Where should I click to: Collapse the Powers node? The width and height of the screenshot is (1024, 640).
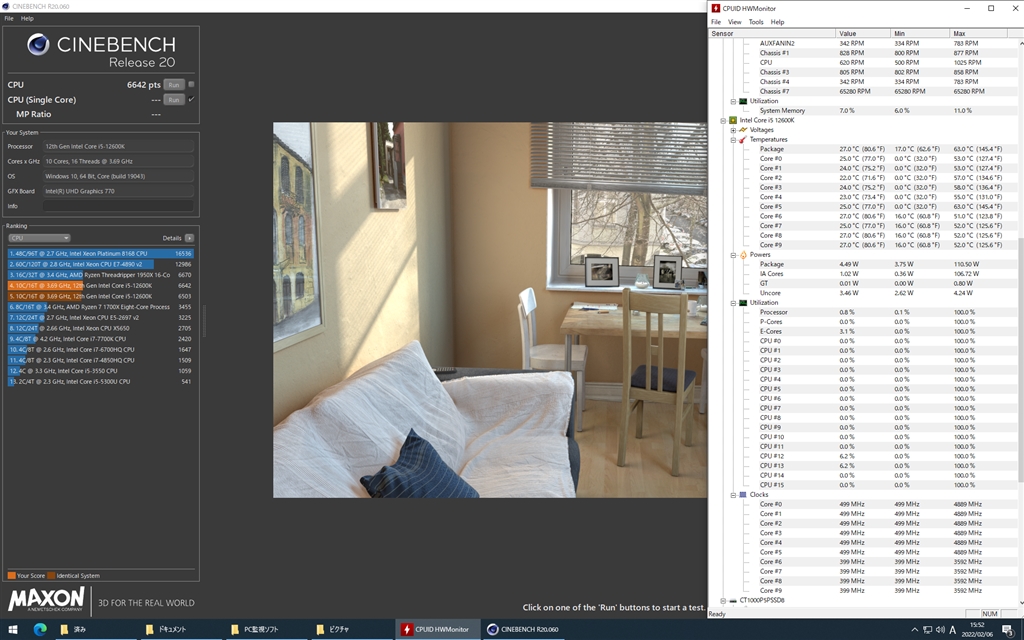coord(733,255)
